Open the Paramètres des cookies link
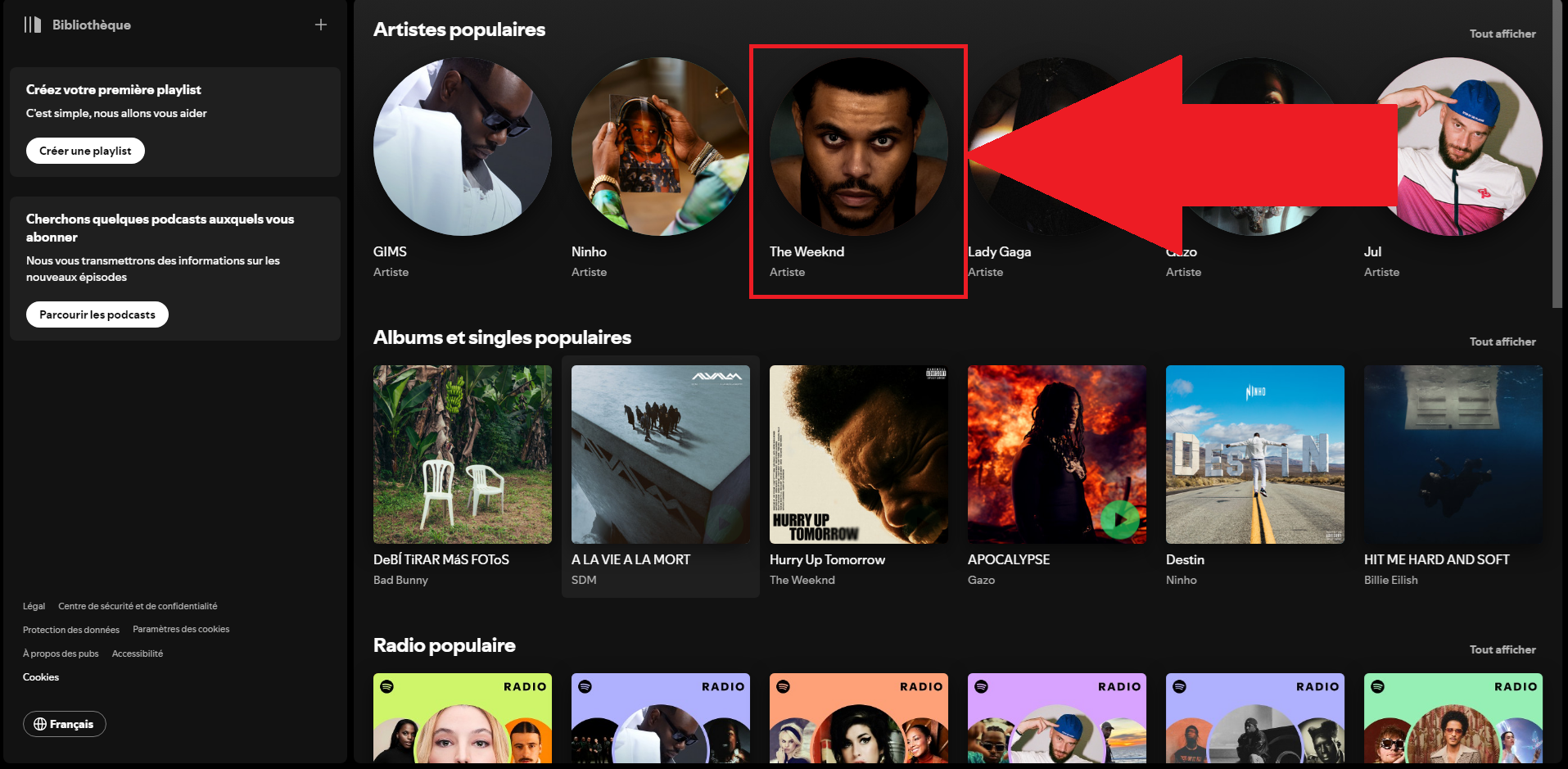 coord(181,629)
